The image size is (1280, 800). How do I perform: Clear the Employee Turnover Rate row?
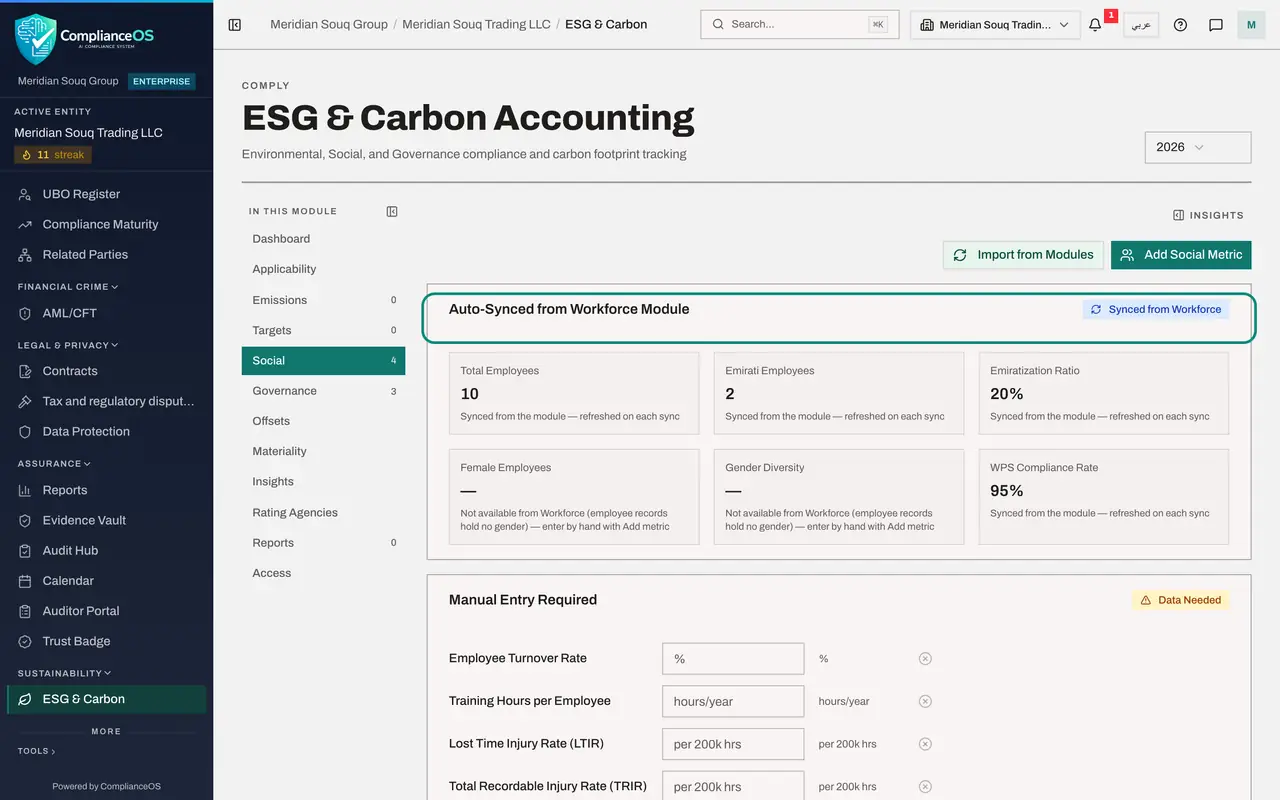click(x=925, y=658)
